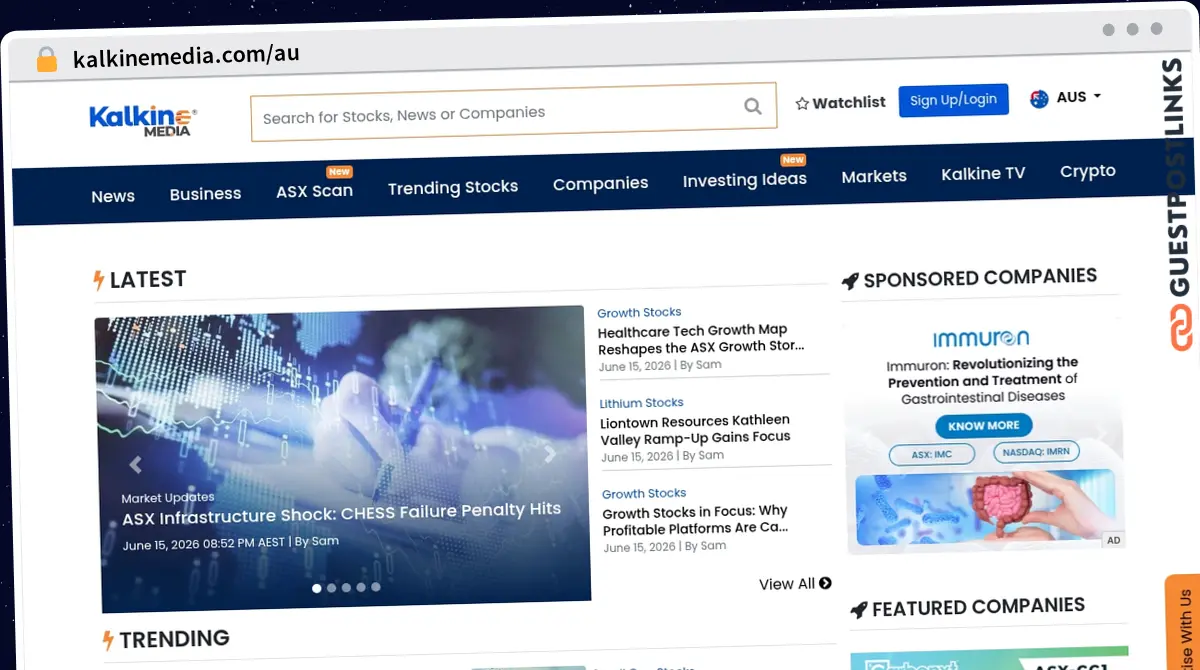Click Lithium Stocks category label
1200x670 pixels.
[641, 403]
